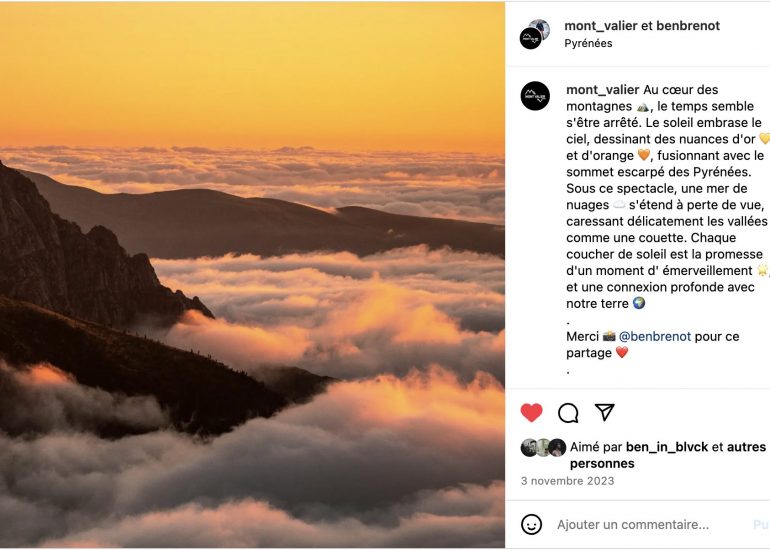
Task: Click the third liker avatar near "Aimé par"
Action: pos(557,448)
